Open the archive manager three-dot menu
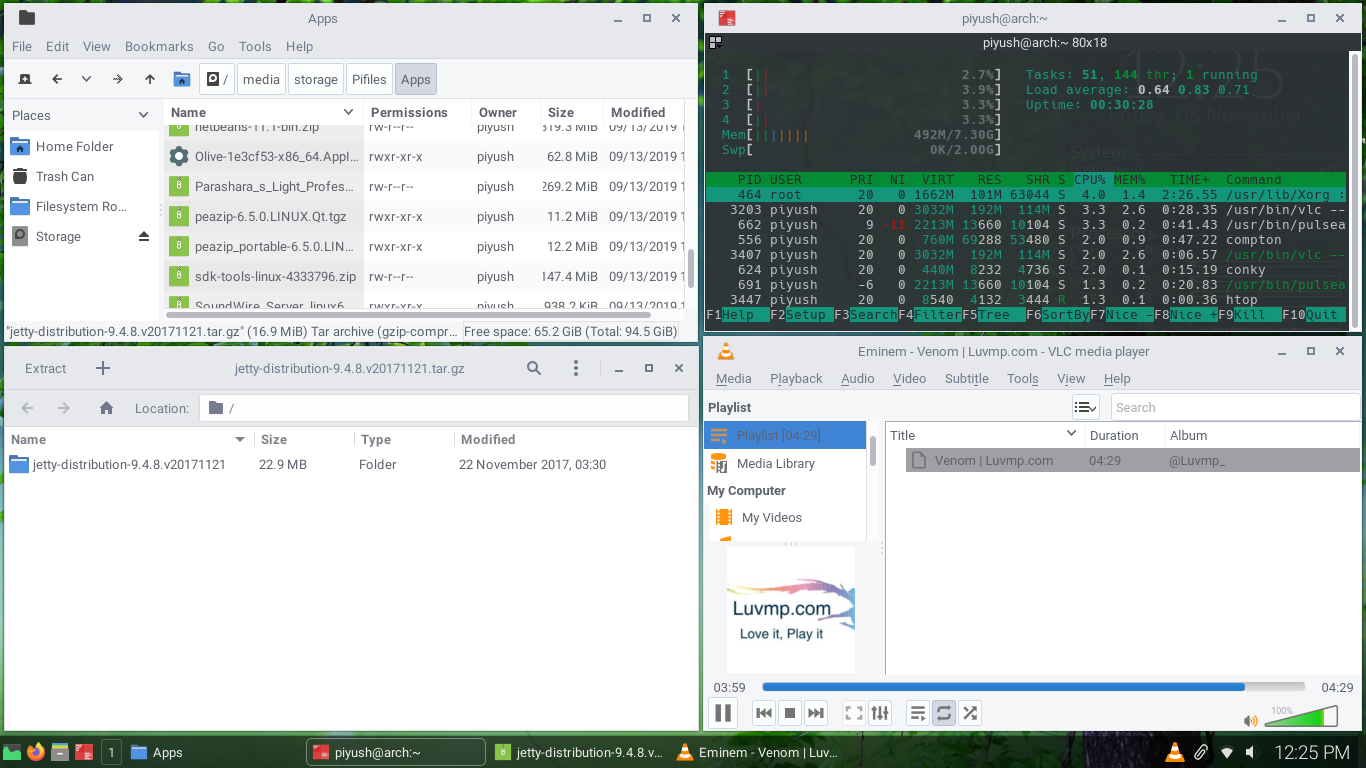1366x768 pixels. 576,368
